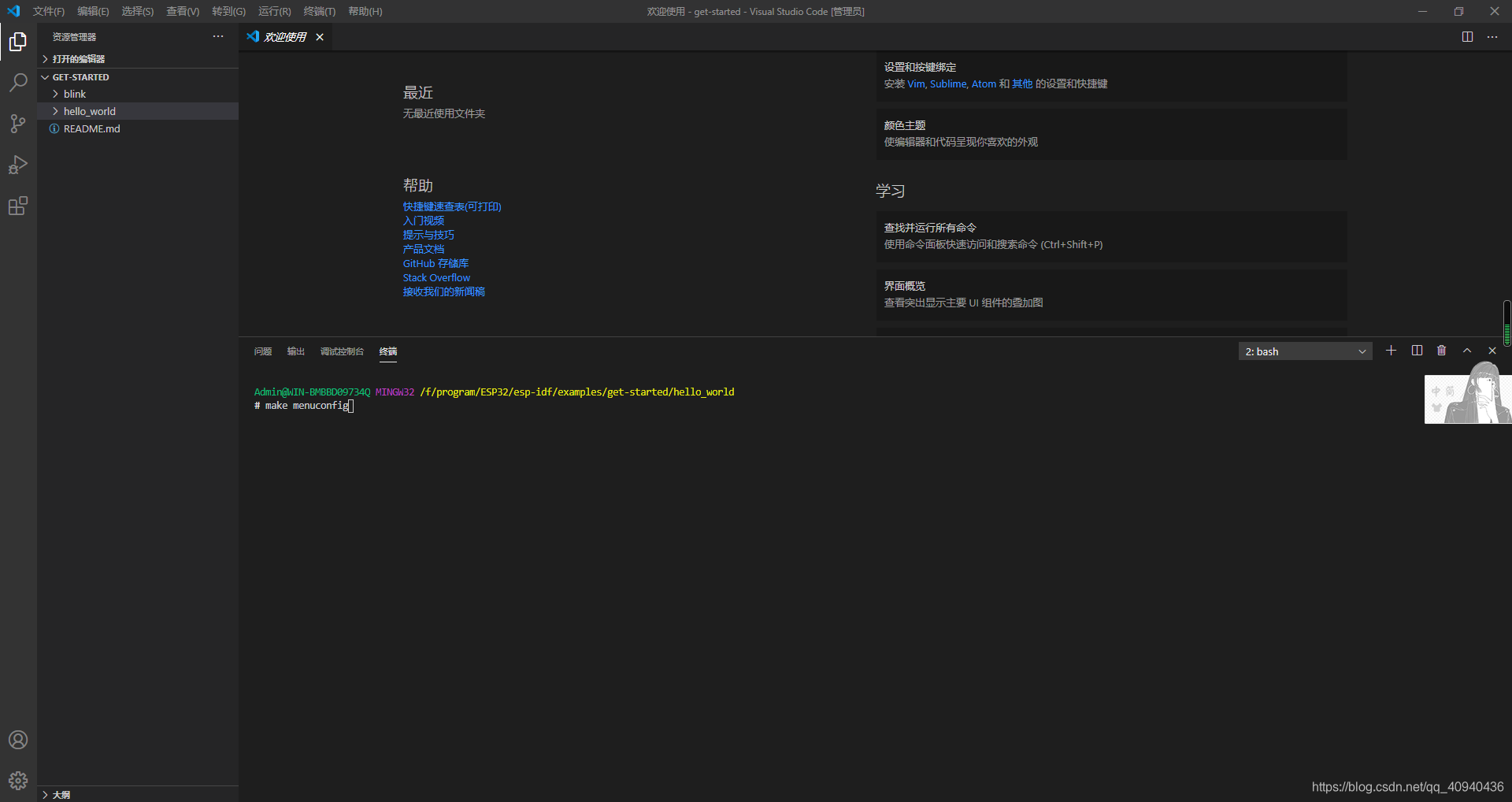Image resolution: width=1512 pixels, height=802 pixels.
Task: Open the Stack Overflow link
Action: tap(436, 277)
